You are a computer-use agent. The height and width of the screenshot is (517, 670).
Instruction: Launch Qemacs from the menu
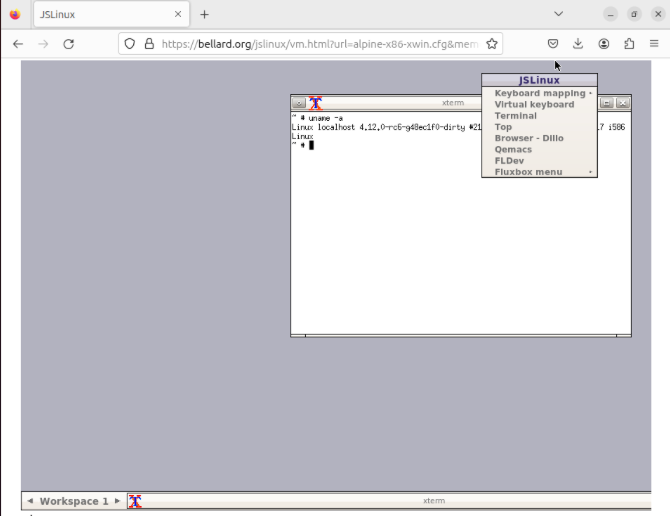click(539, 150)
